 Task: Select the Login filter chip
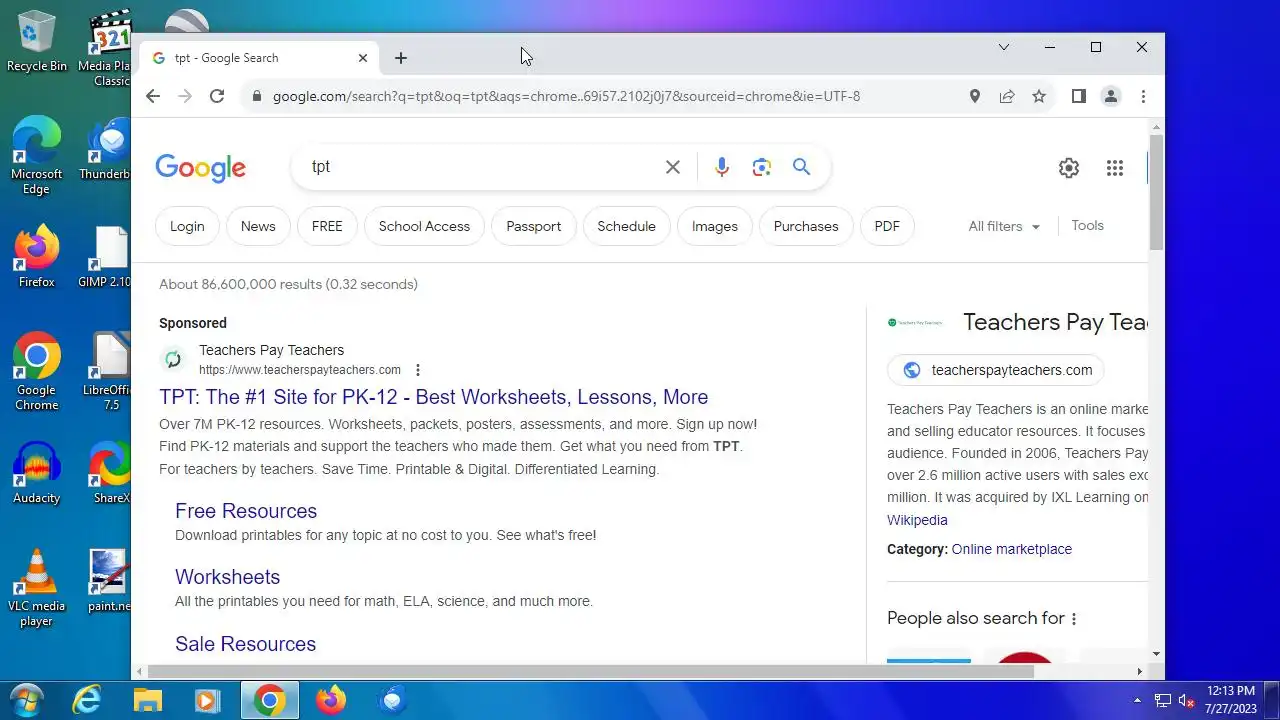click(x=187, y=226)
